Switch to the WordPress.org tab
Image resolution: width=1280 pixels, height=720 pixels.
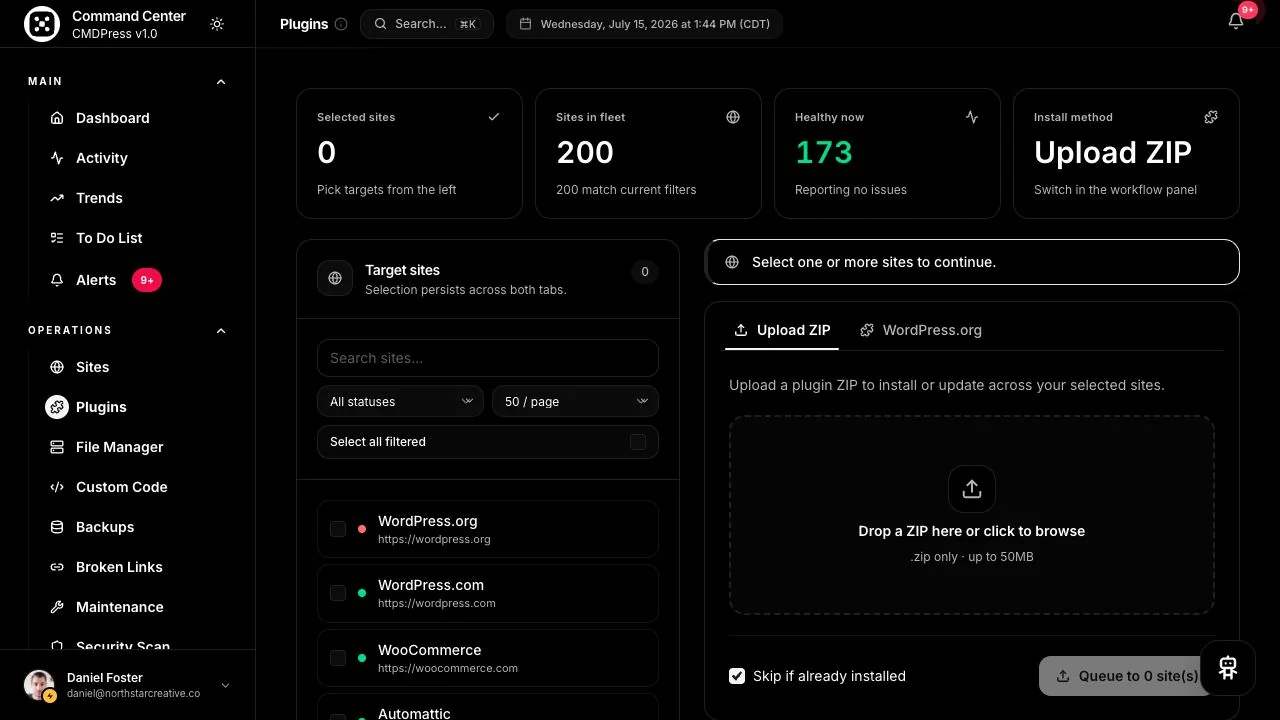921,330
